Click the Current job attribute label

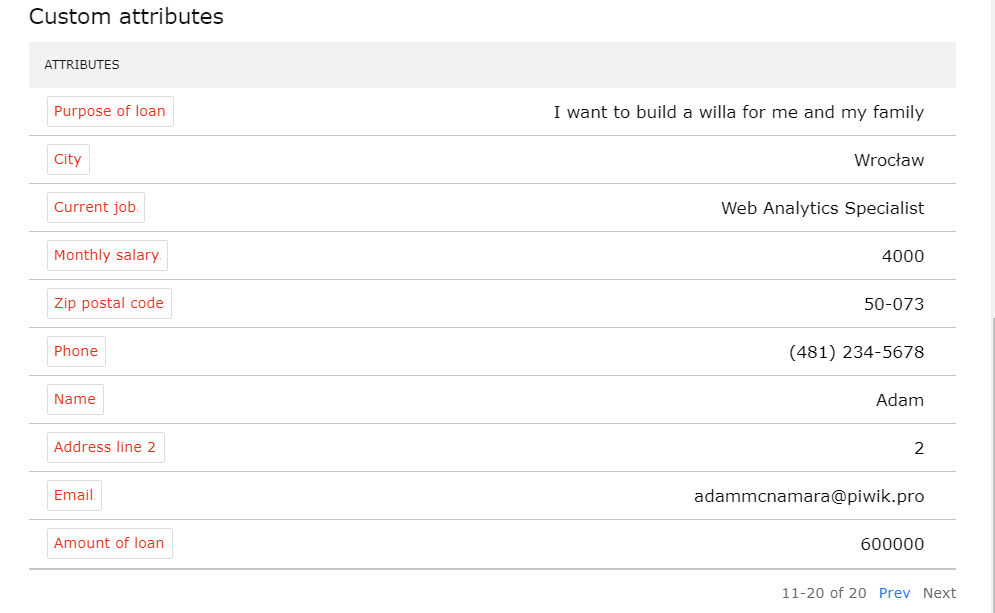(x=95, y=207)
